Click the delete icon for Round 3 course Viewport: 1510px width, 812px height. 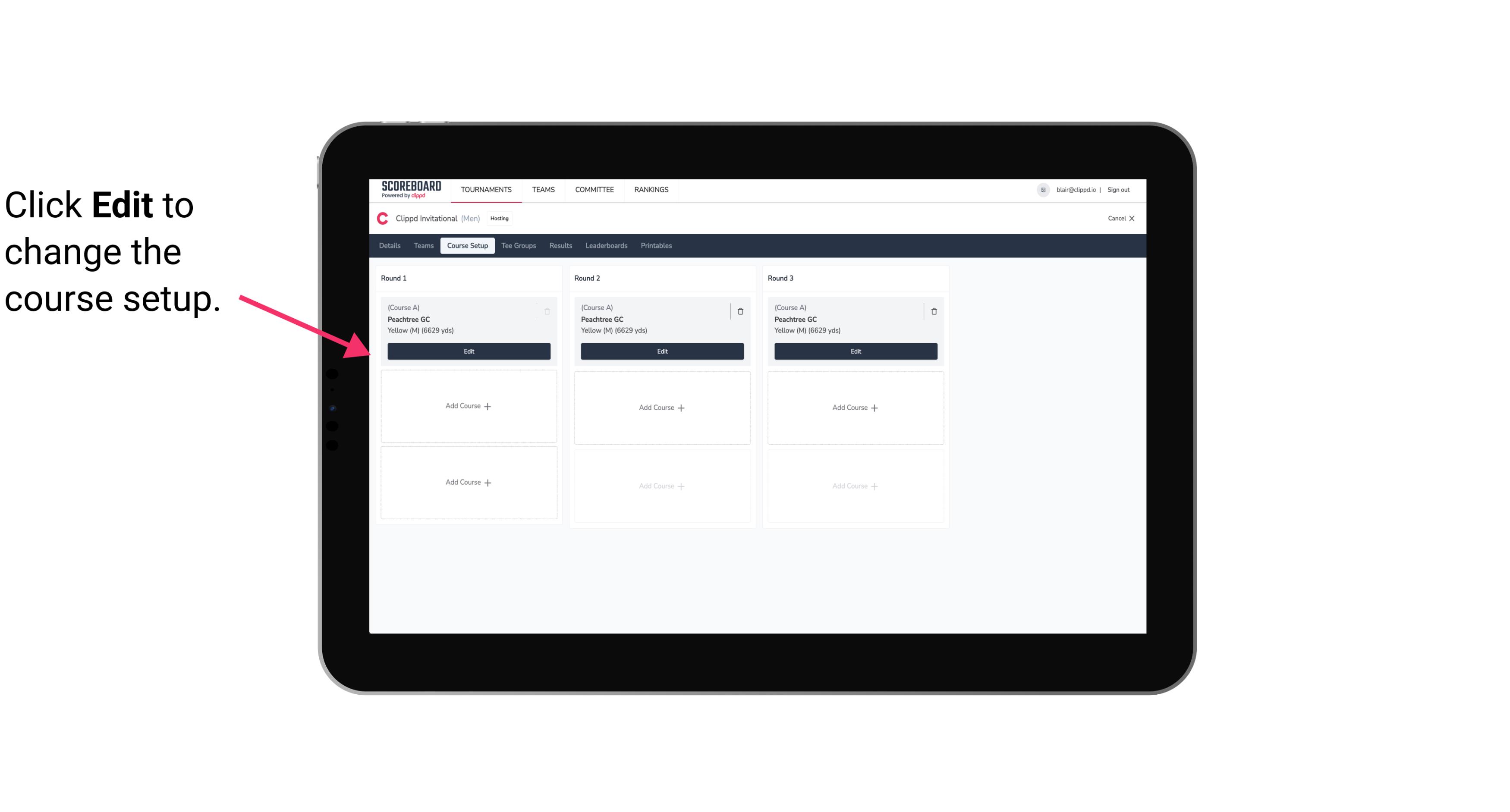click(x=933, y=311)
